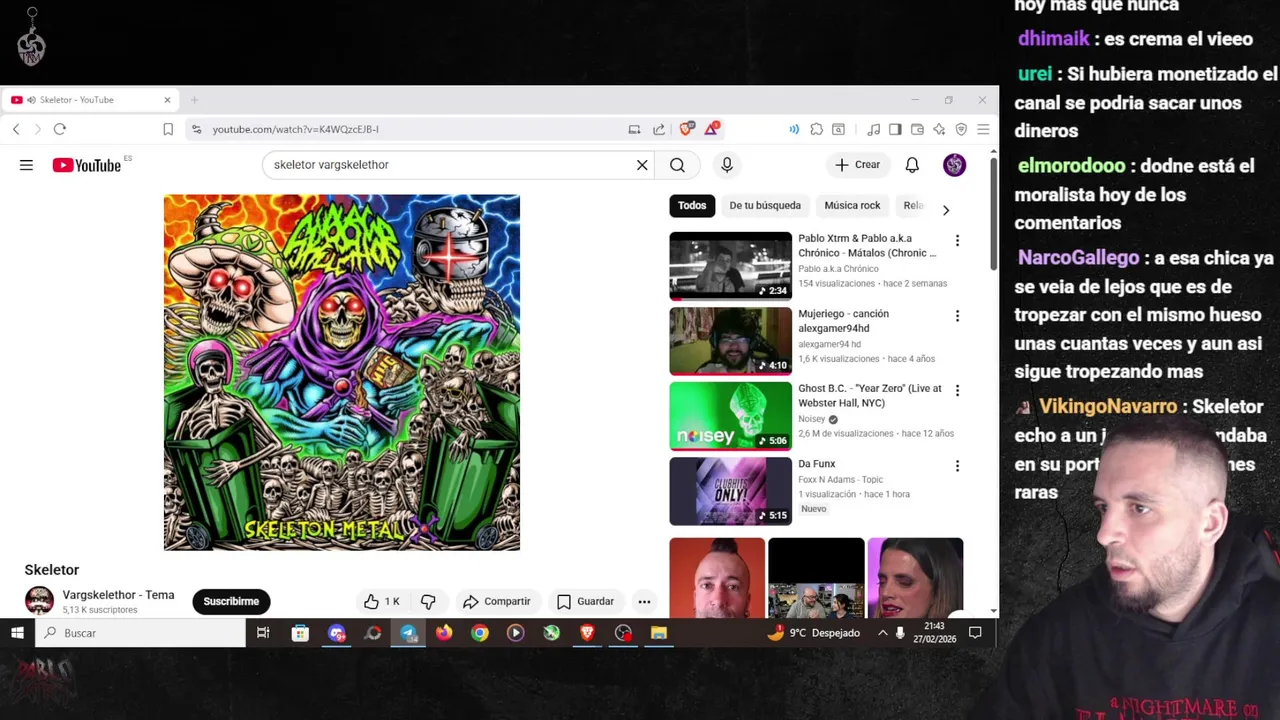The height and width of the screenshot is (720, 1280).
Task: Open a new browser tab
Action: click(x=194, y=100)
